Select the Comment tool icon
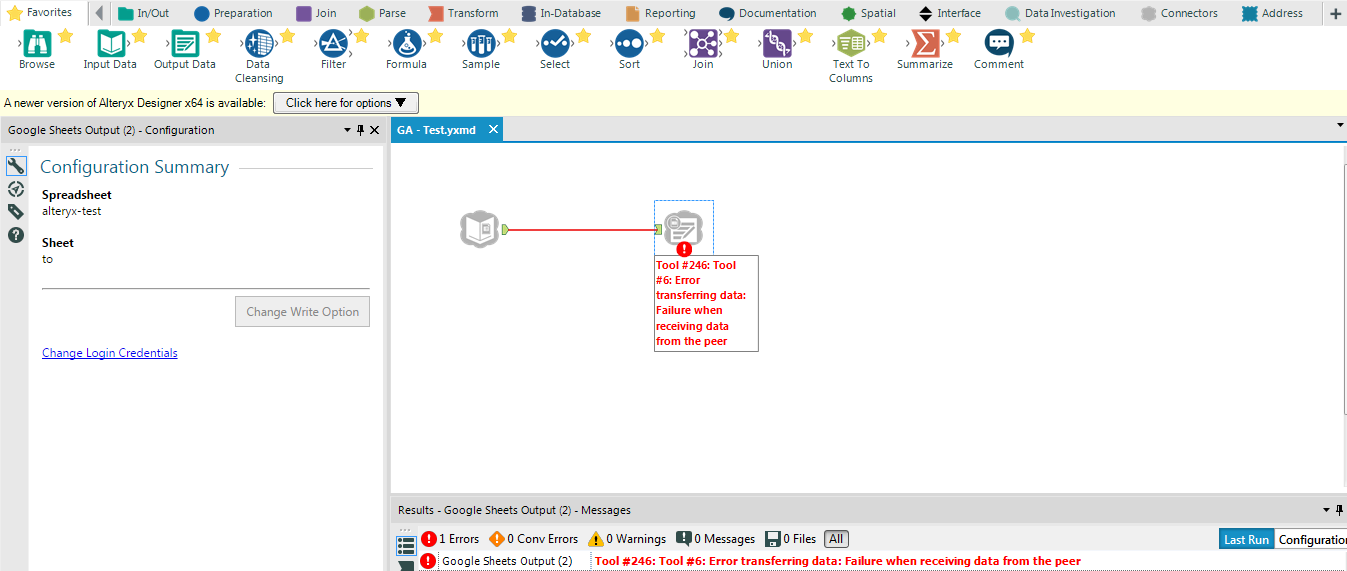Viewport: 1347px width, 571px height. click(x=999, y=43)
